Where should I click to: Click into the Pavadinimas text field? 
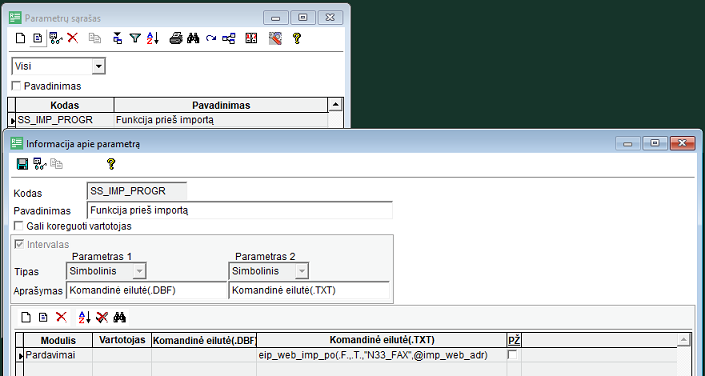coord(239,210)
